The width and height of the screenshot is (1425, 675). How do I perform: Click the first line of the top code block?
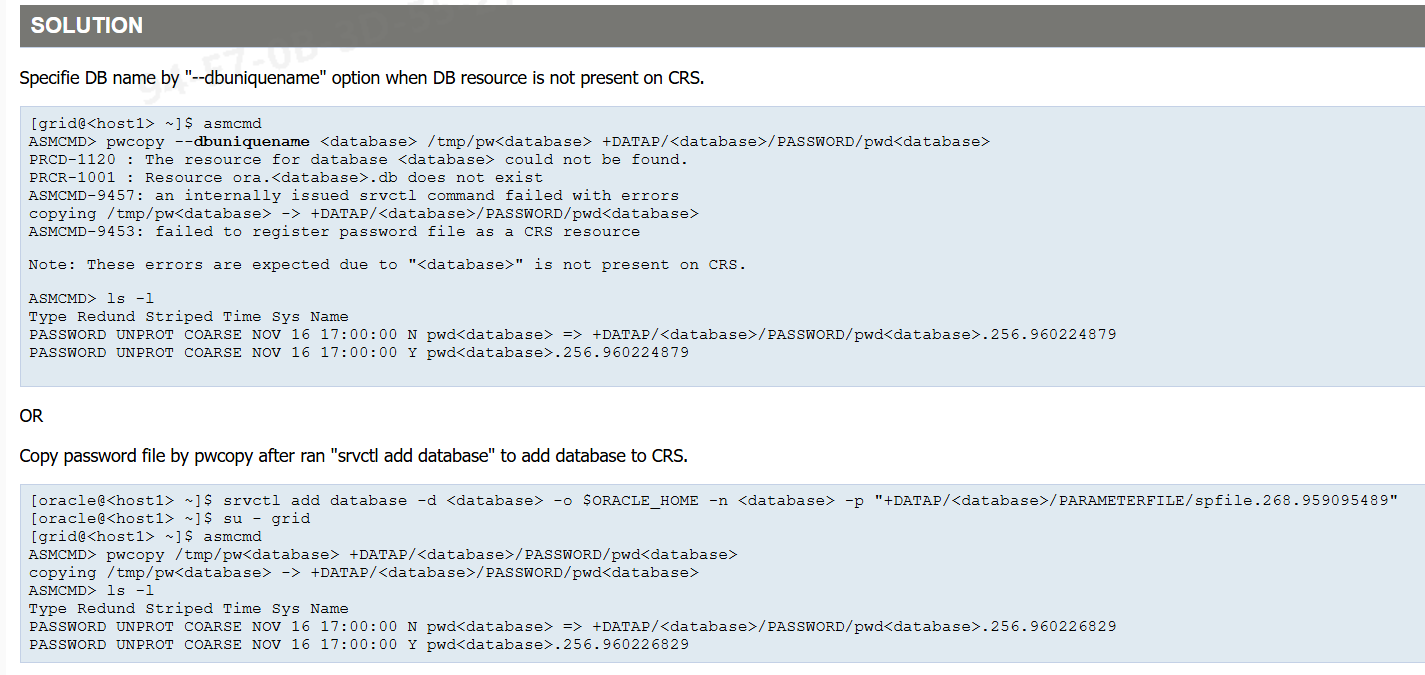pos(146,124)
